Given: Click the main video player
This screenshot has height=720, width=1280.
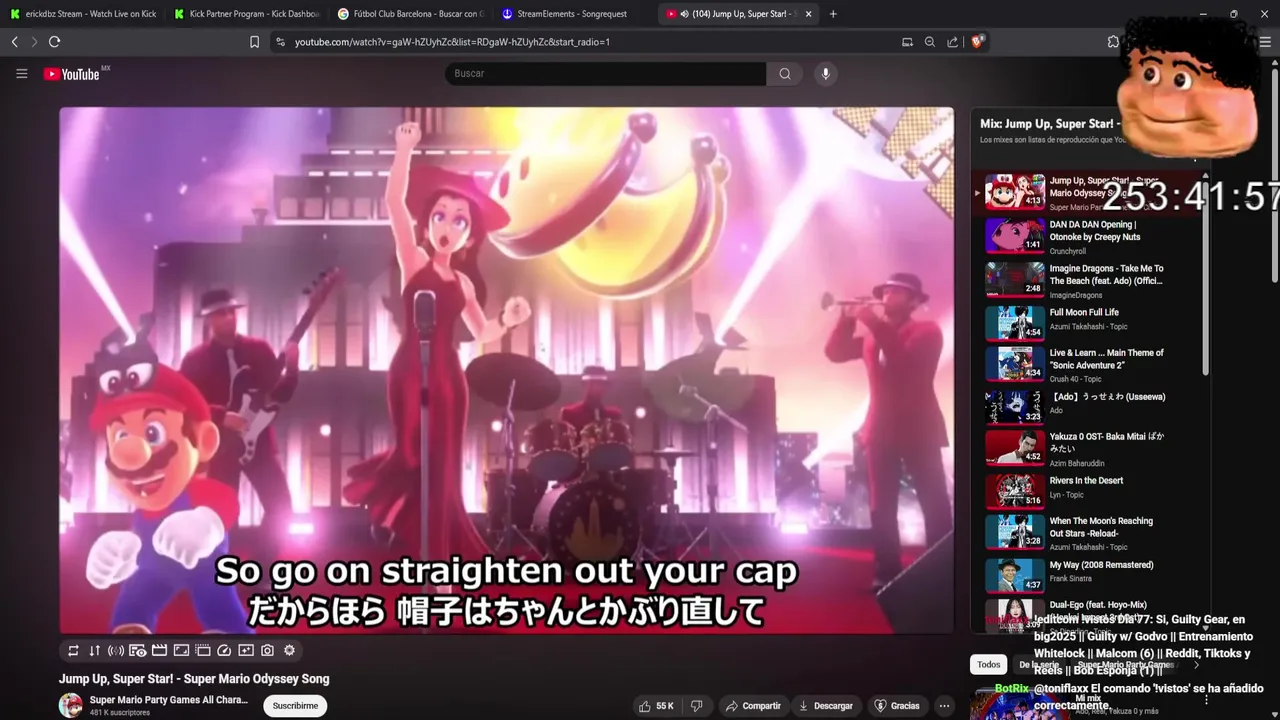Looking at the screenshot, I should click(x=507, y=370).
